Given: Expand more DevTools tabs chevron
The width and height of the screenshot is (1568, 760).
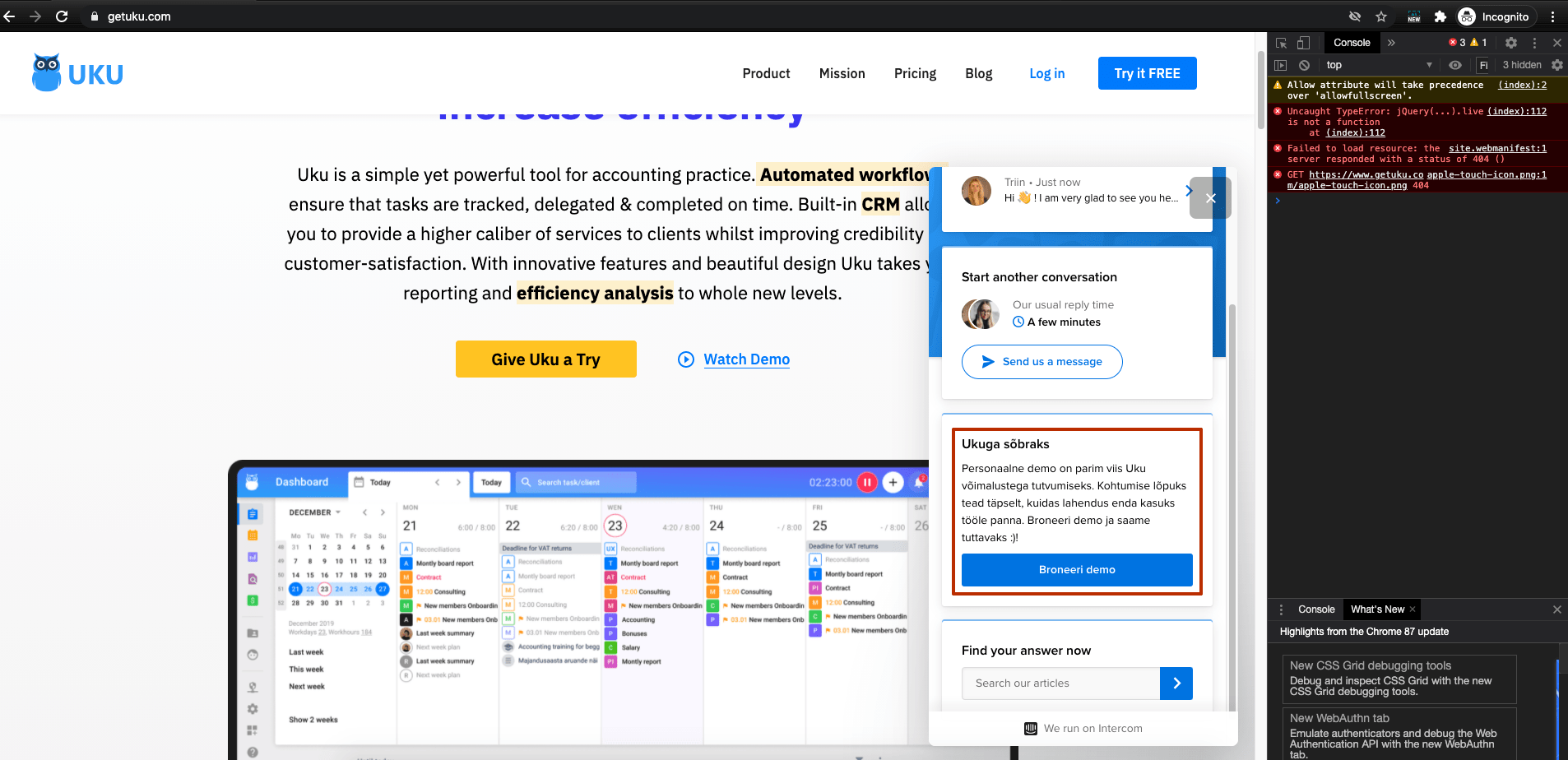Looking at the screenshot, I should tap(1392, 43).
